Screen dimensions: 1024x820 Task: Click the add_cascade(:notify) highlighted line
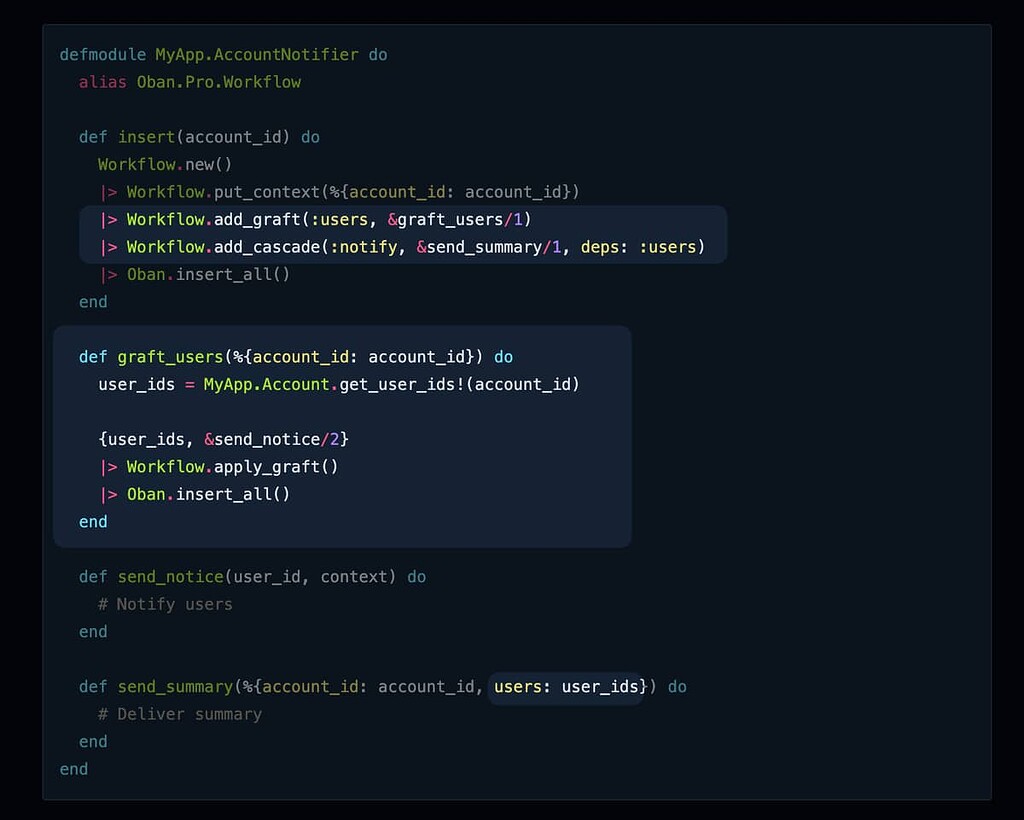tap(400, 246)
